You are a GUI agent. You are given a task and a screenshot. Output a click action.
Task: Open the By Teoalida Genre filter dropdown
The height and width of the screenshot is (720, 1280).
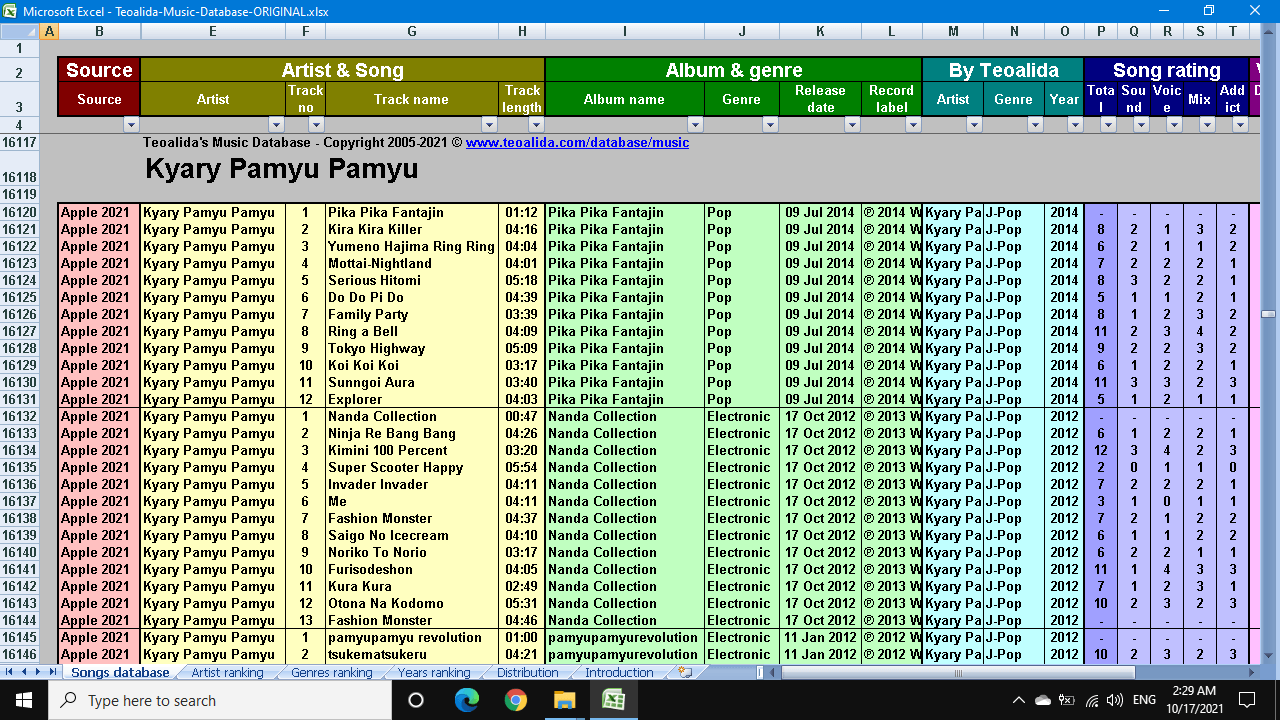(x=1035, y=125)
